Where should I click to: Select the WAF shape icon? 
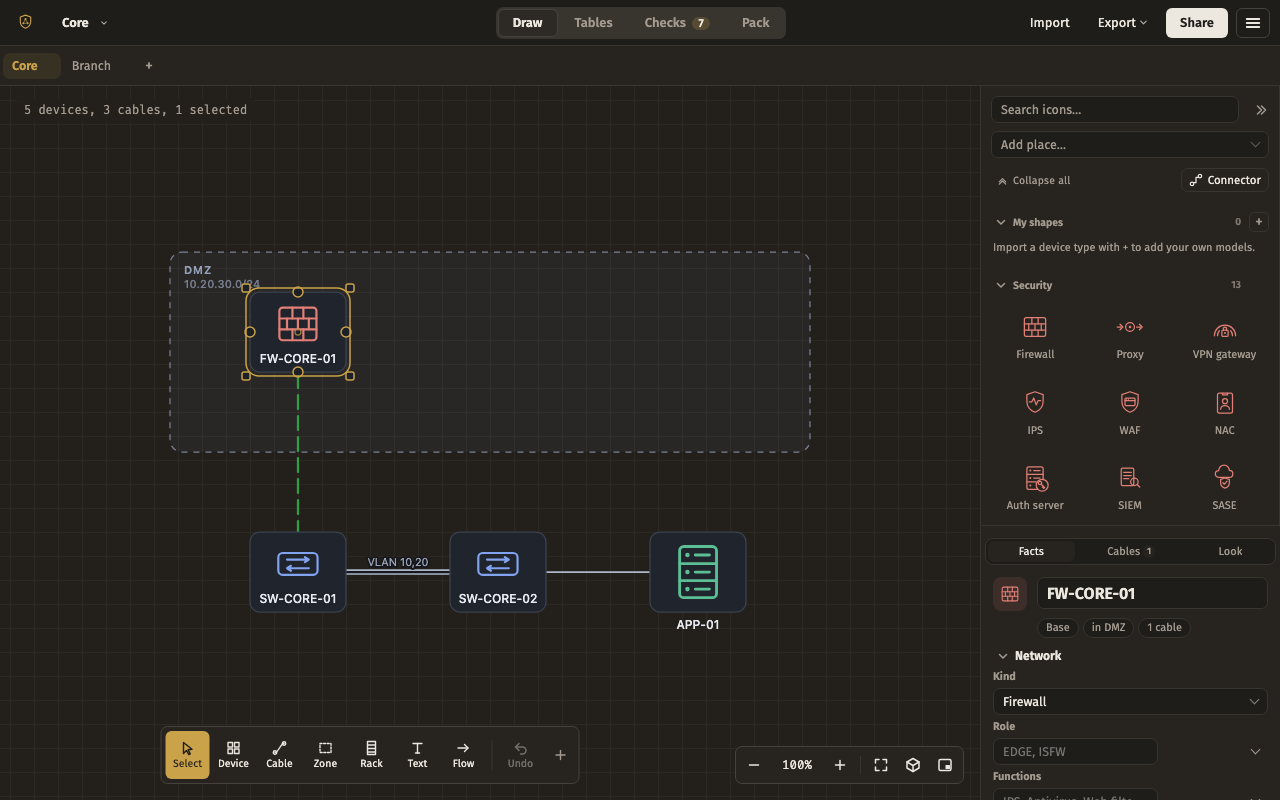coord(1129,402)
